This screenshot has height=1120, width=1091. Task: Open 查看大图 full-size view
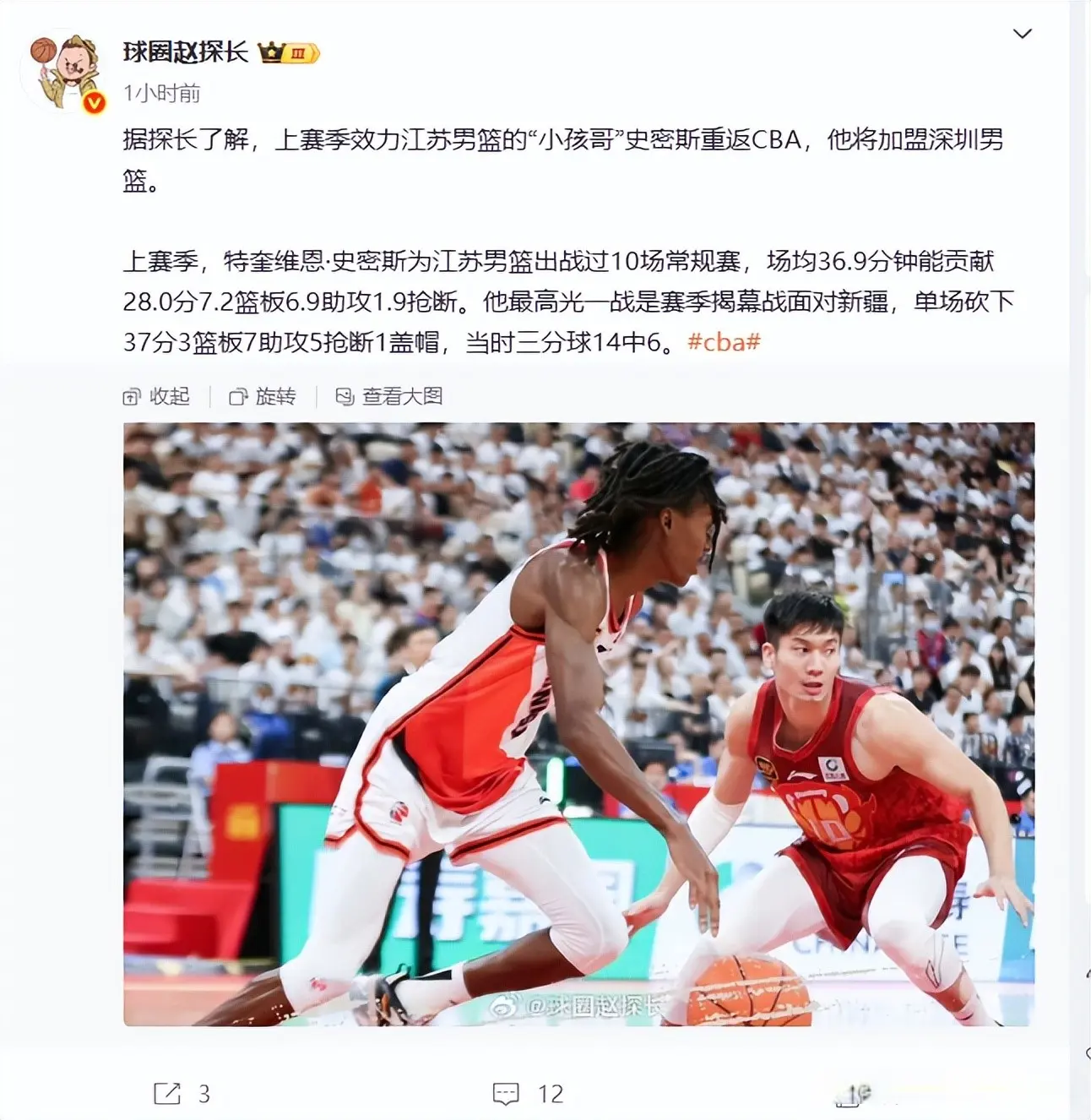tap(389, 396)
